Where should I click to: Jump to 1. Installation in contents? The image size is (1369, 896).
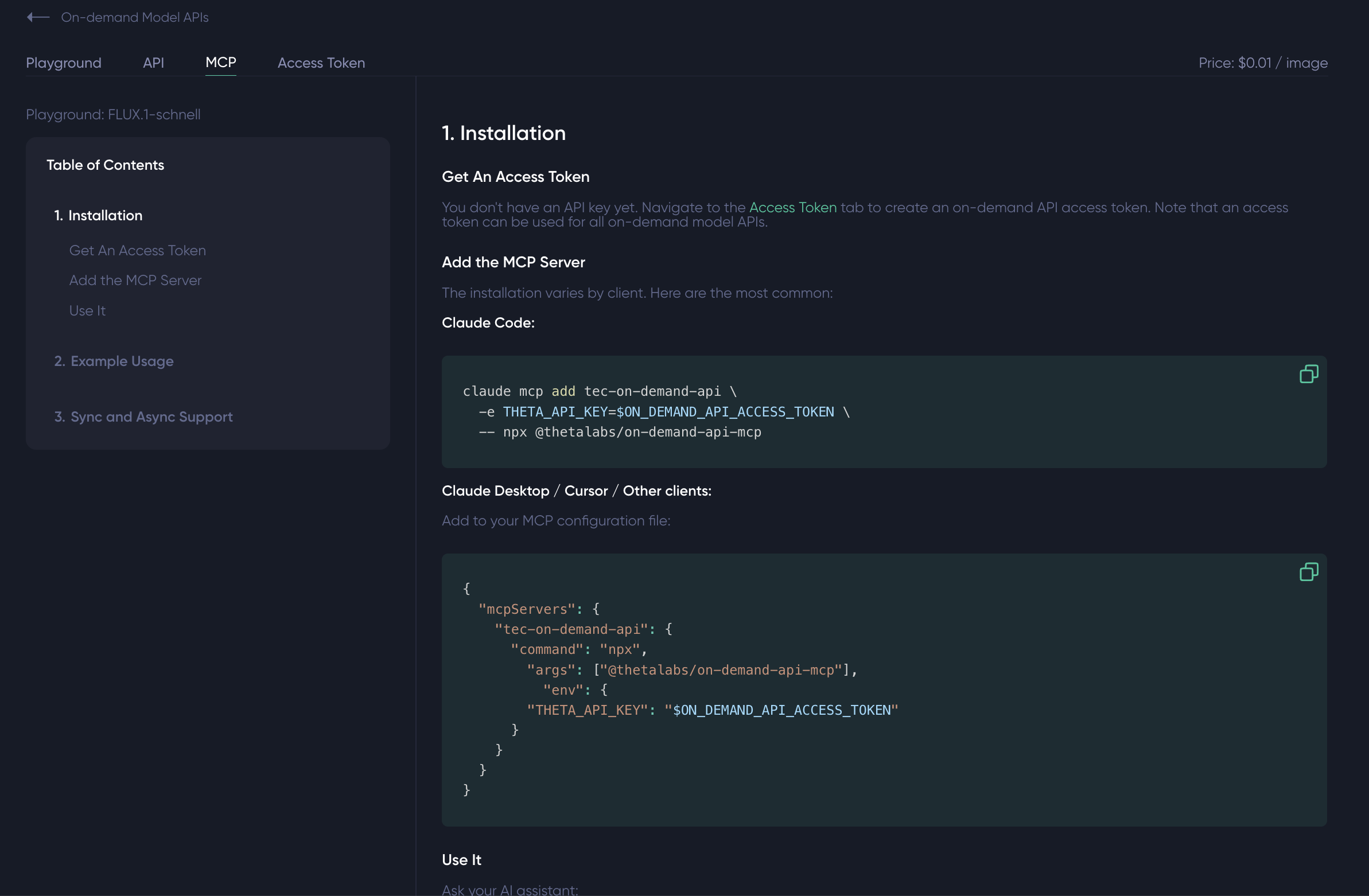(x=98, y=216)
